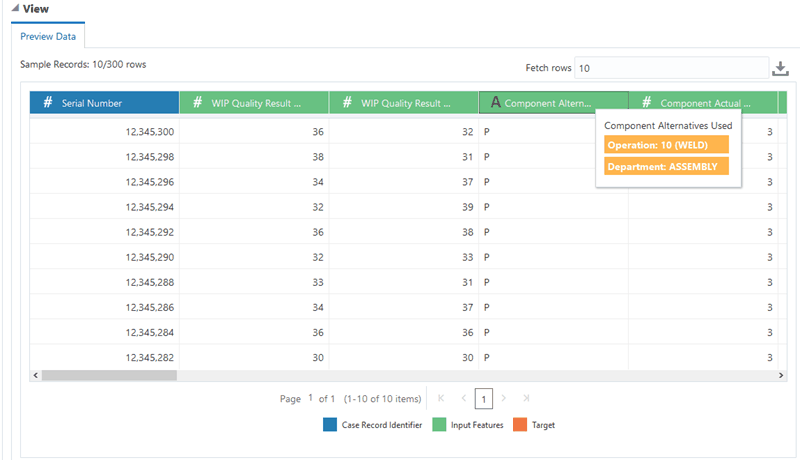Image resolution: width=800 pixels, height=460 pixels.
Task: Click the Component Alternatives Used tooltip title
Action: coord(668,125)
